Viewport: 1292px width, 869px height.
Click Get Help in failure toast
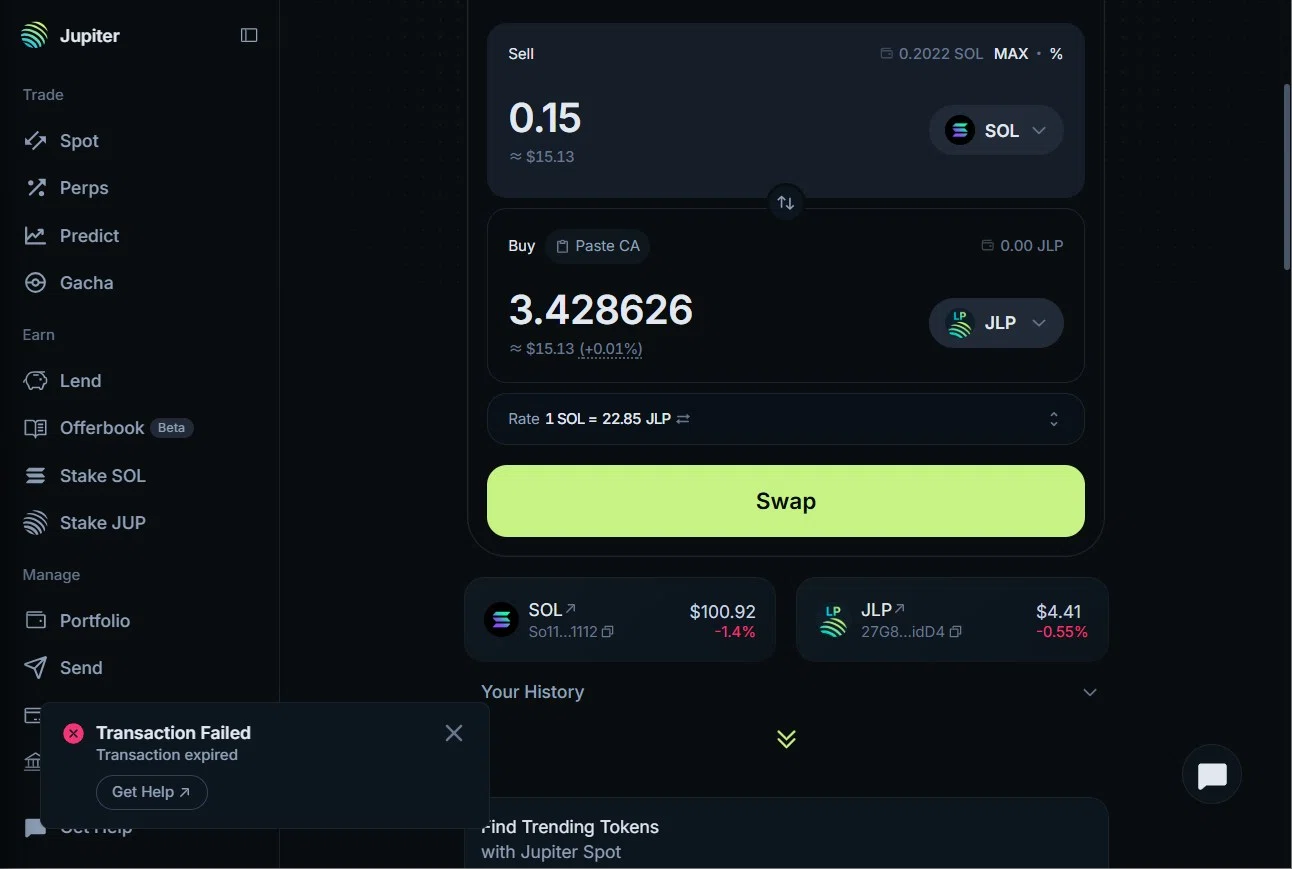click(152, 792)
